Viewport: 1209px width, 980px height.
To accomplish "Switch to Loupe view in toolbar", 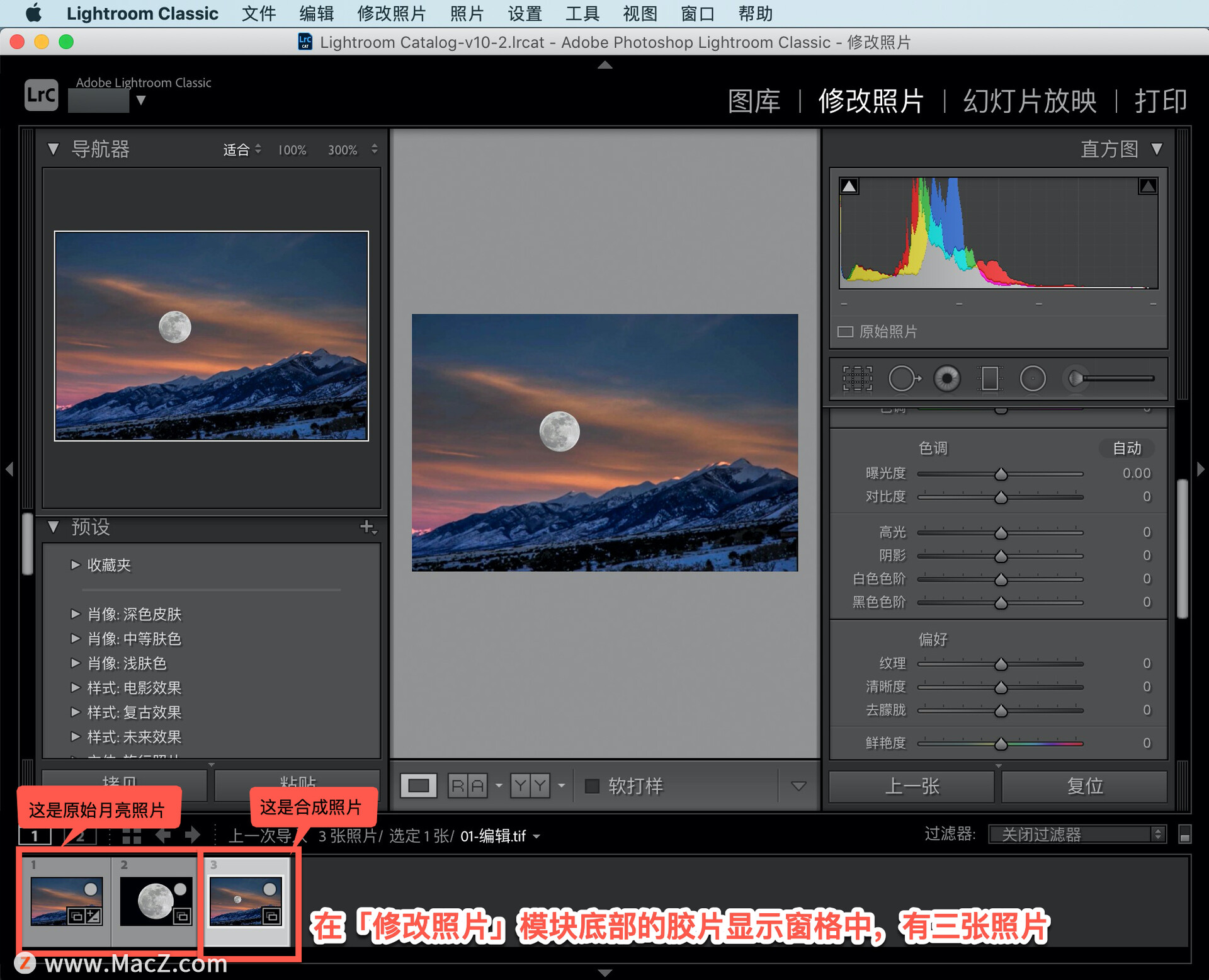I will 419,785.
